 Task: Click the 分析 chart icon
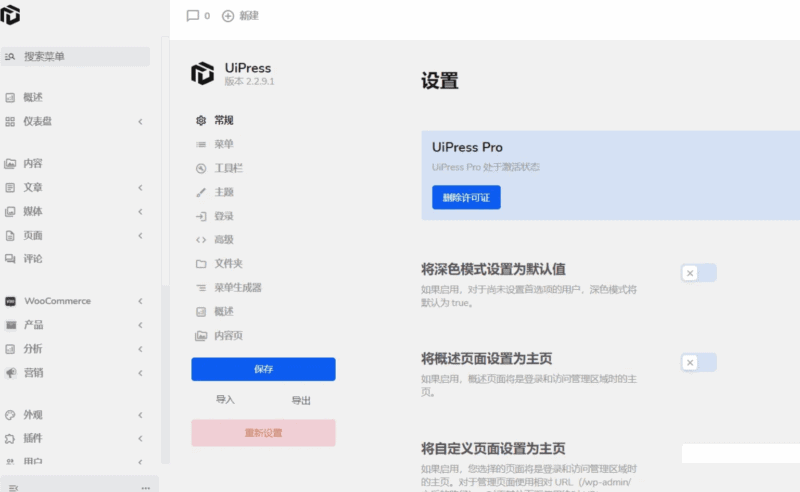pos(10,349)
